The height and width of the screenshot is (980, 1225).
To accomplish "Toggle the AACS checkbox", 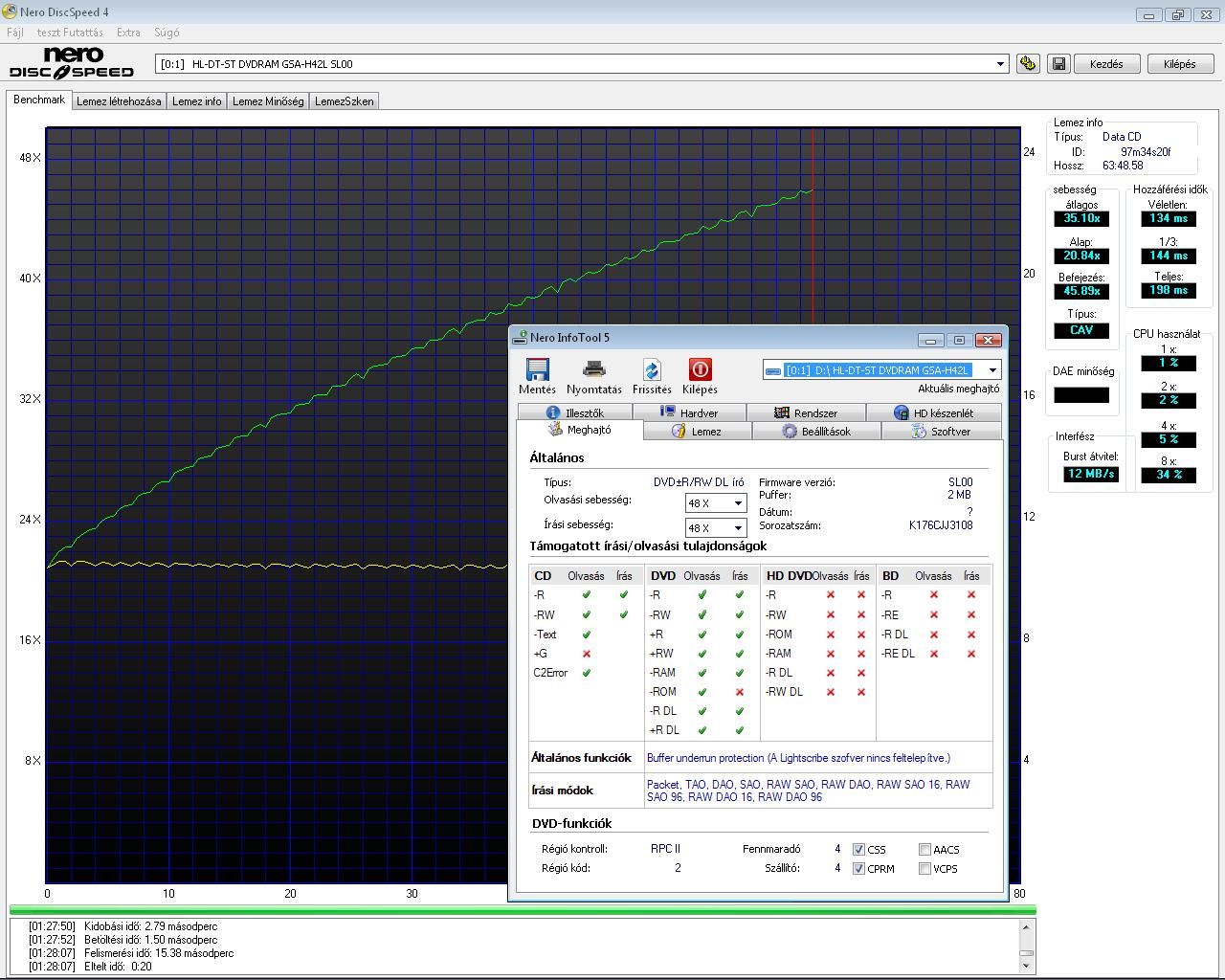I will point(924,849).
